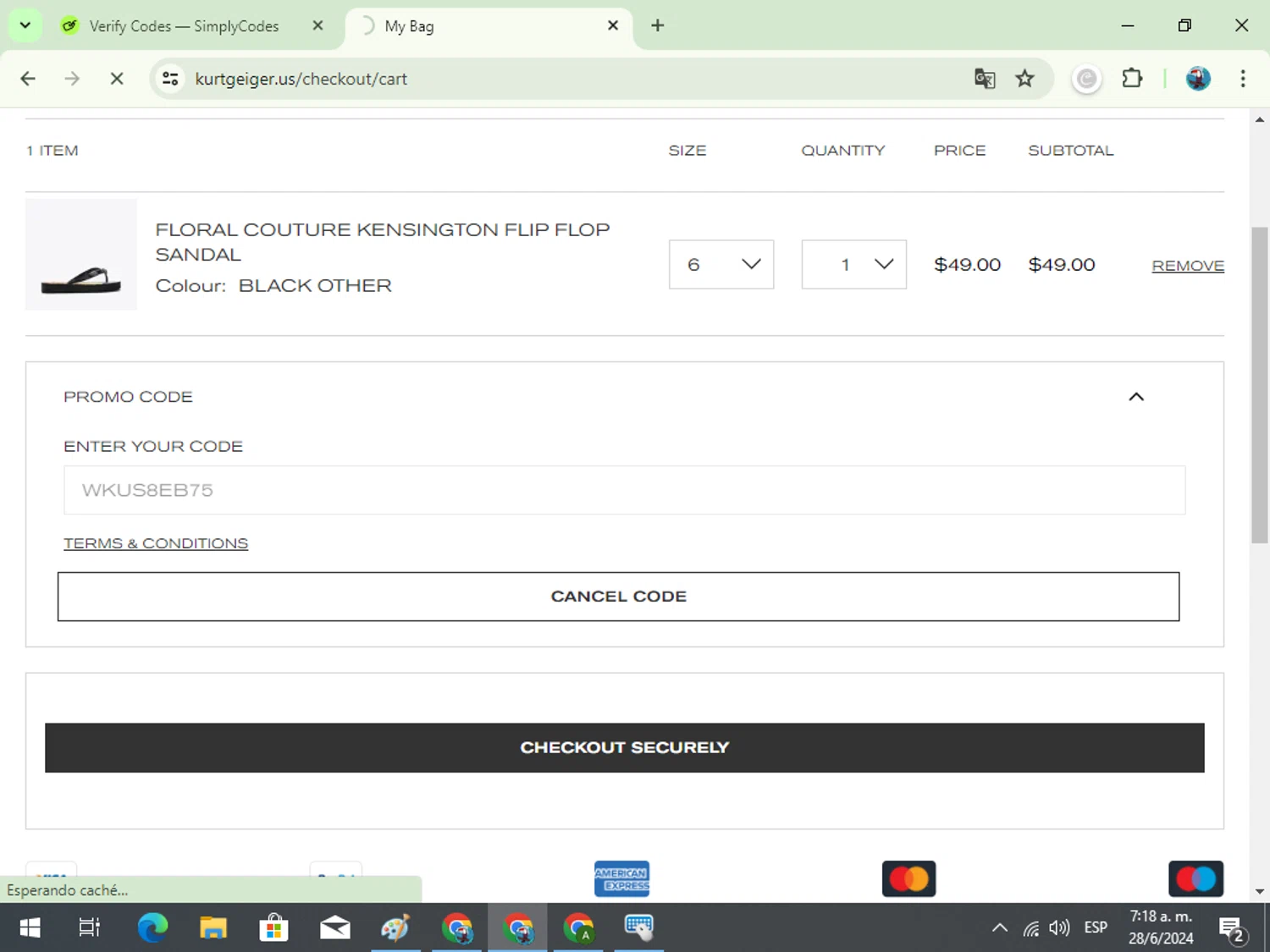
Task: Open Task View on the taskbar
Action: (89, 928)
